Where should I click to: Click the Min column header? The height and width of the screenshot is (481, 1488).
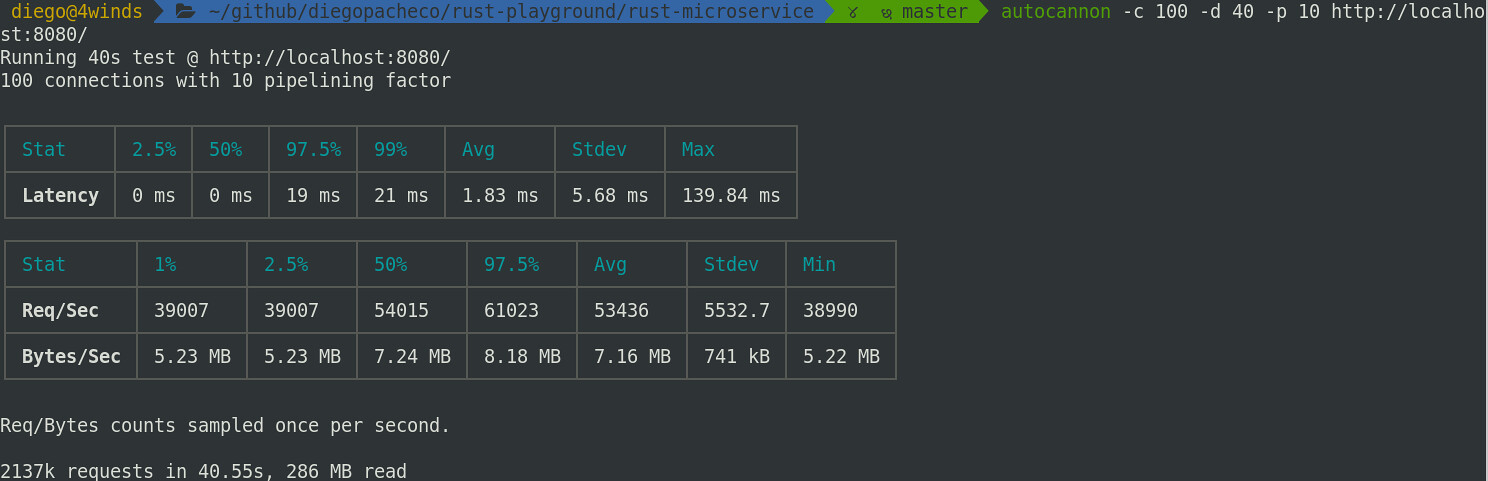(x=819, y=264)
